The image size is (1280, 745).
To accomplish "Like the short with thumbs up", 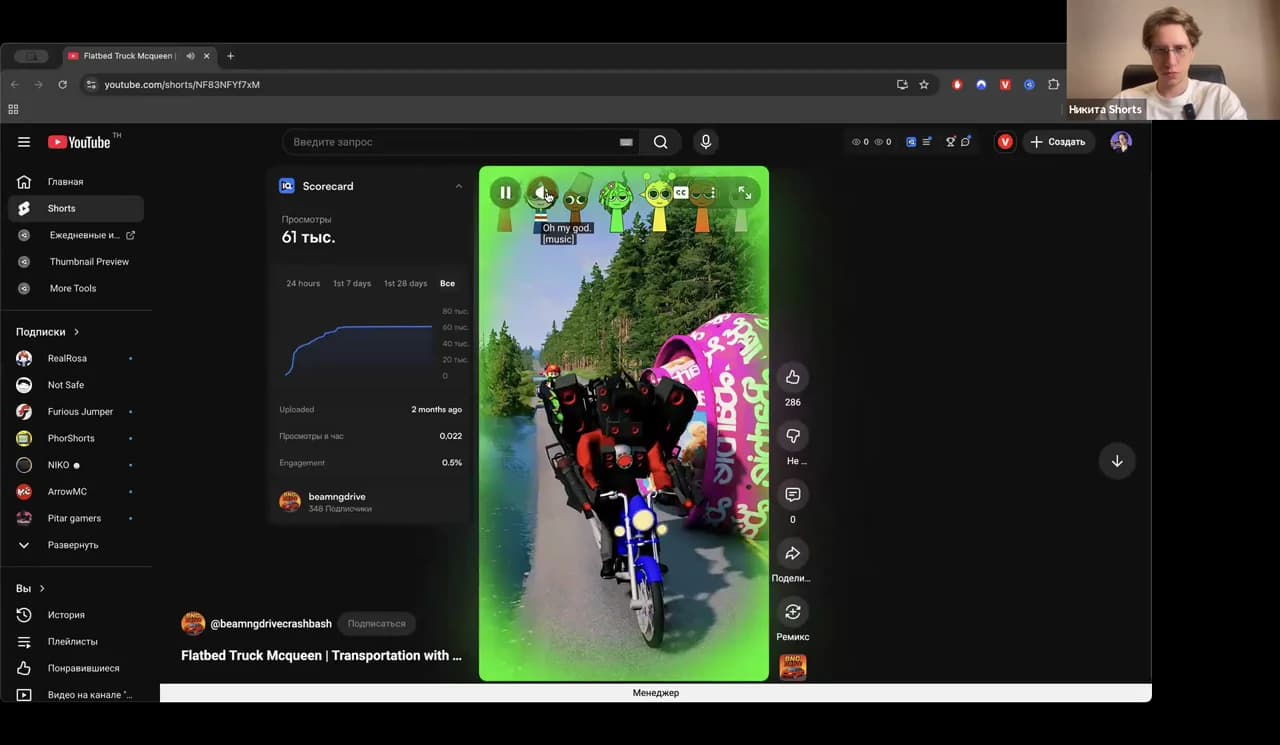I will pos(793,377).
